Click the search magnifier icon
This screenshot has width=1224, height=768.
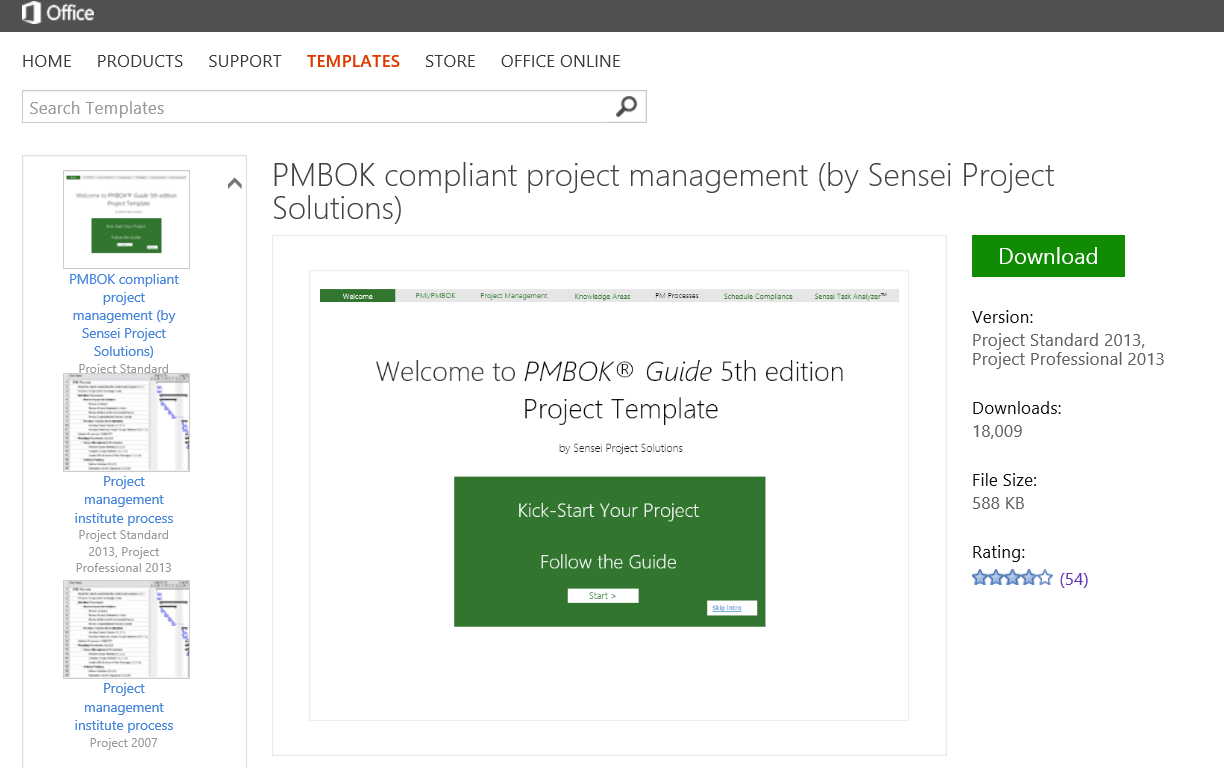tap(626, 106)
